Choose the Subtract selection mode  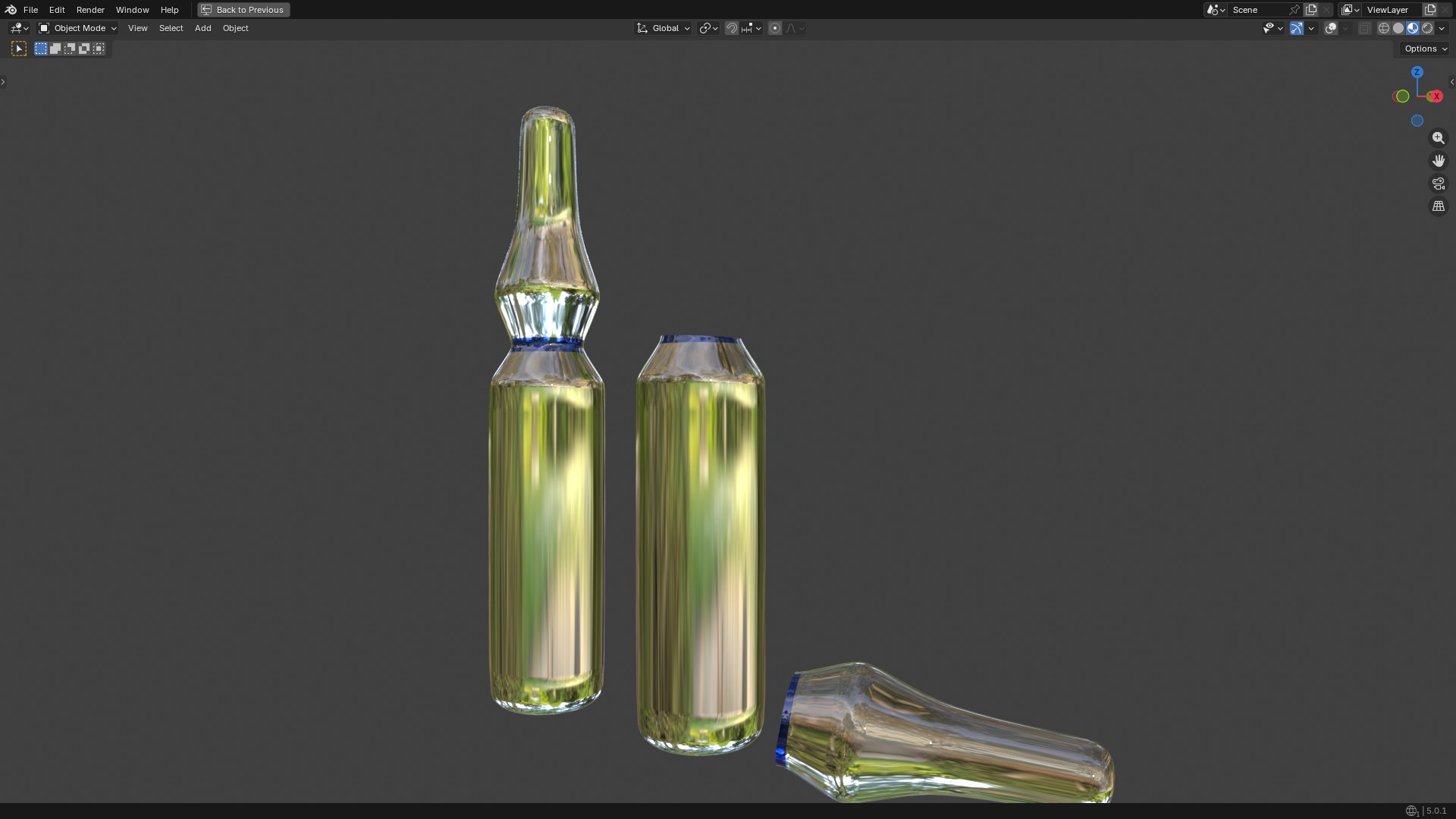pos(70,49)
